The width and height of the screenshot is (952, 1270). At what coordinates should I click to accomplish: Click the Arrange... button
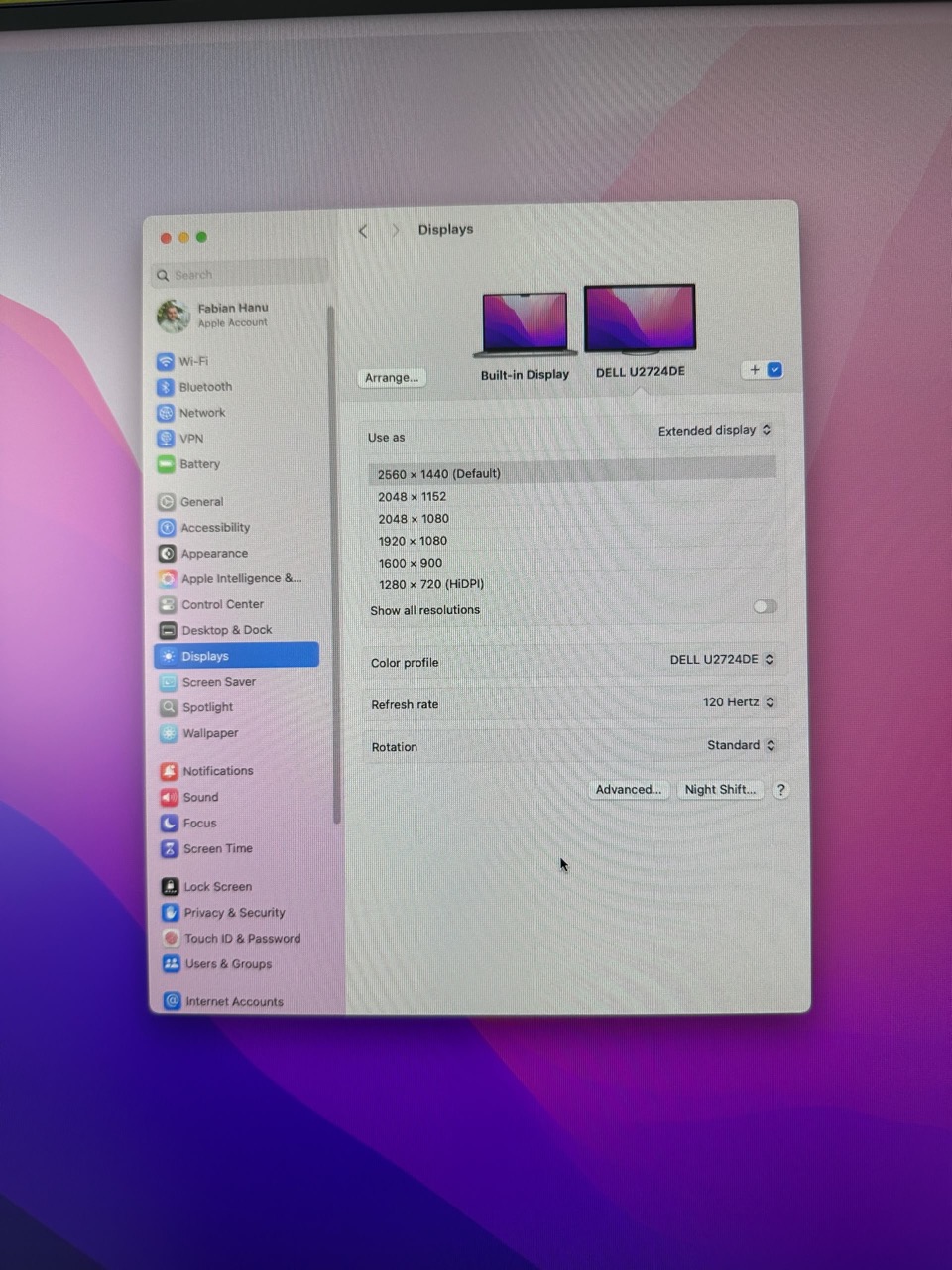point(392,378)
